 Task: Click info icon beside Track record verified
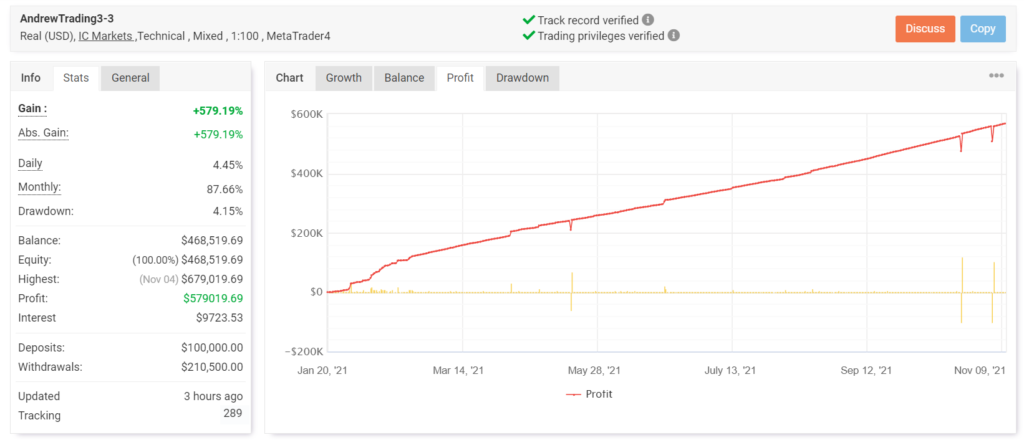click(x=648, y=20)
